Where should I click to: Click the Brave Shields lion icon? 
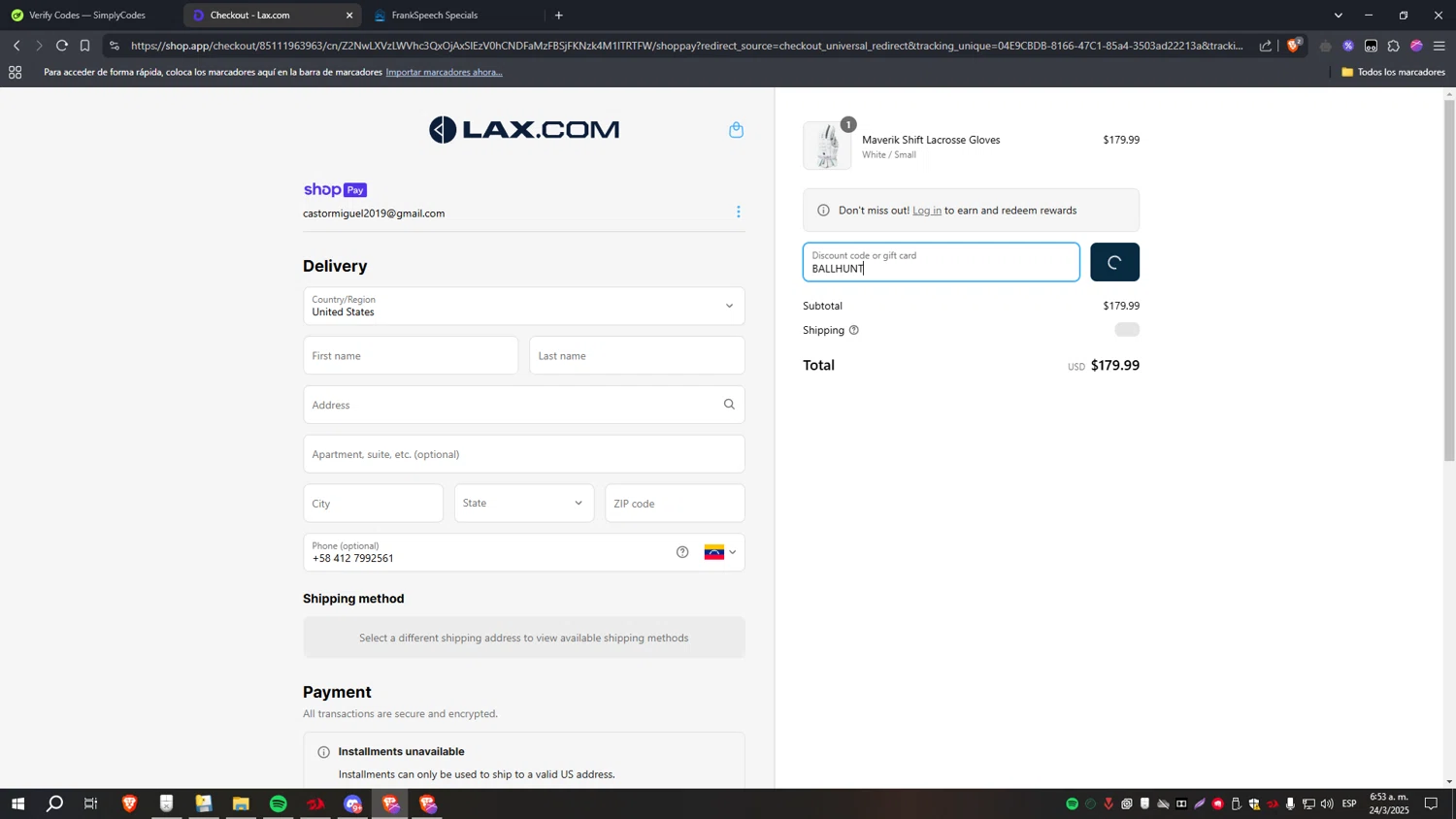coord(1294,46)
